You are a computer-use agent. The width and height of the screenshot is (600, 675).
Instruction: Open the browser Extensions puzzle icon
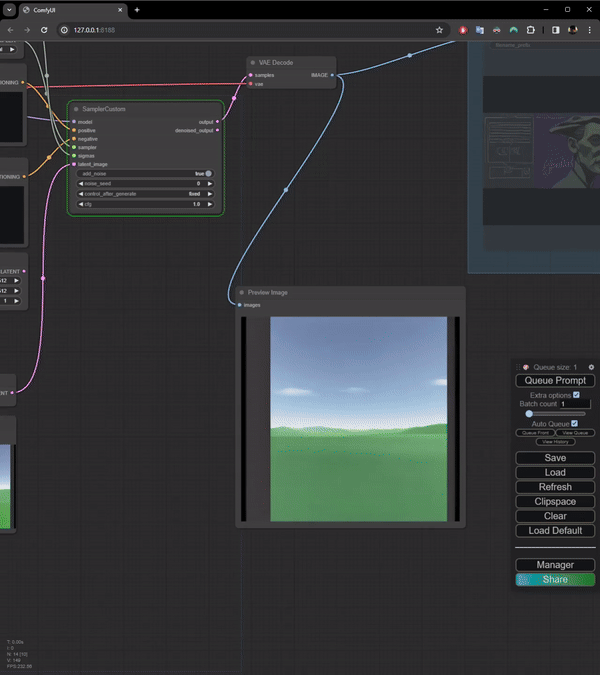pos(531,30)
